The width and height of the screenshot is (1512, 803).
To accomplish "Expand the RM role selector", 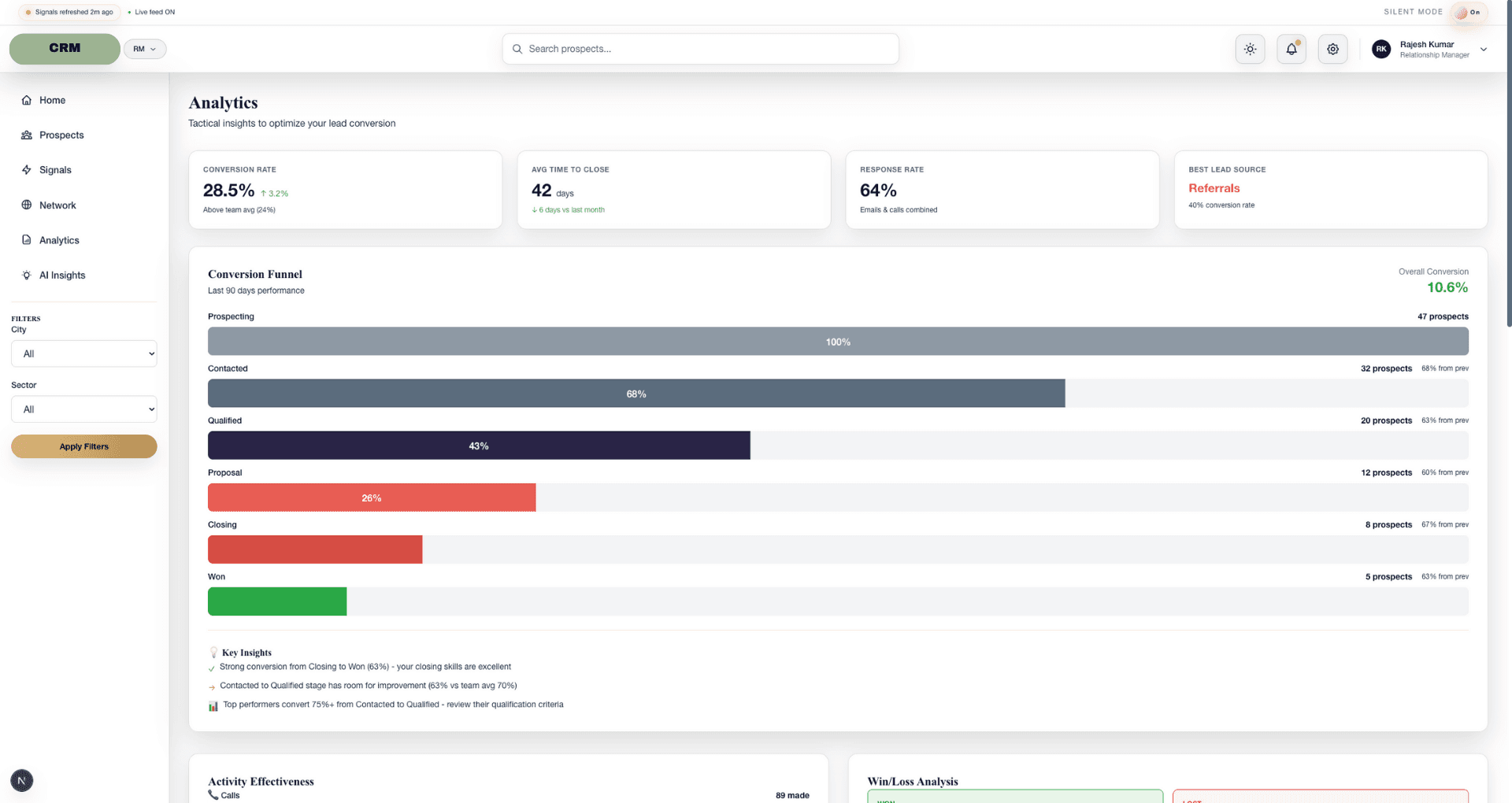I will click(x=145, y=49).
